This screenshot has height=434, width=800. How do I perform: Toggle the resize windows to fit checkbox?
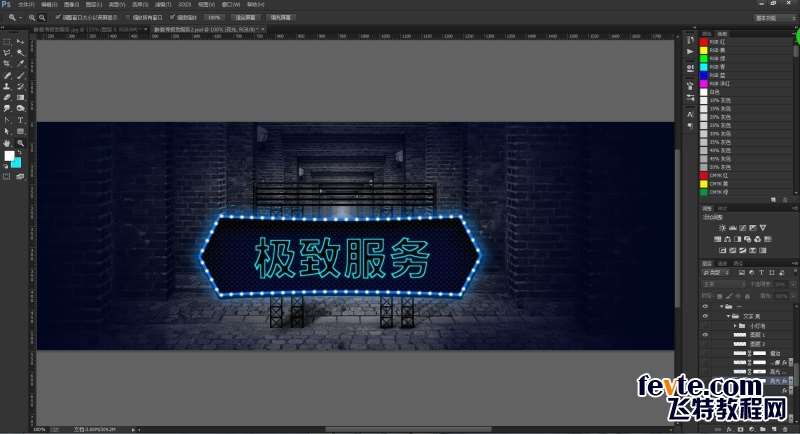coord(59,17)
